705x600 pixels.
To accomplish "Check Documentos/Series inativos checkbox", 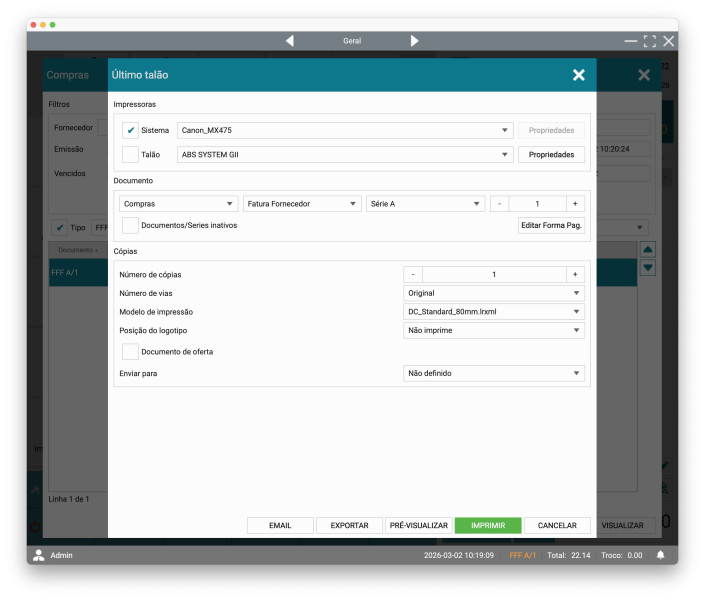I will tap(130, 225).
